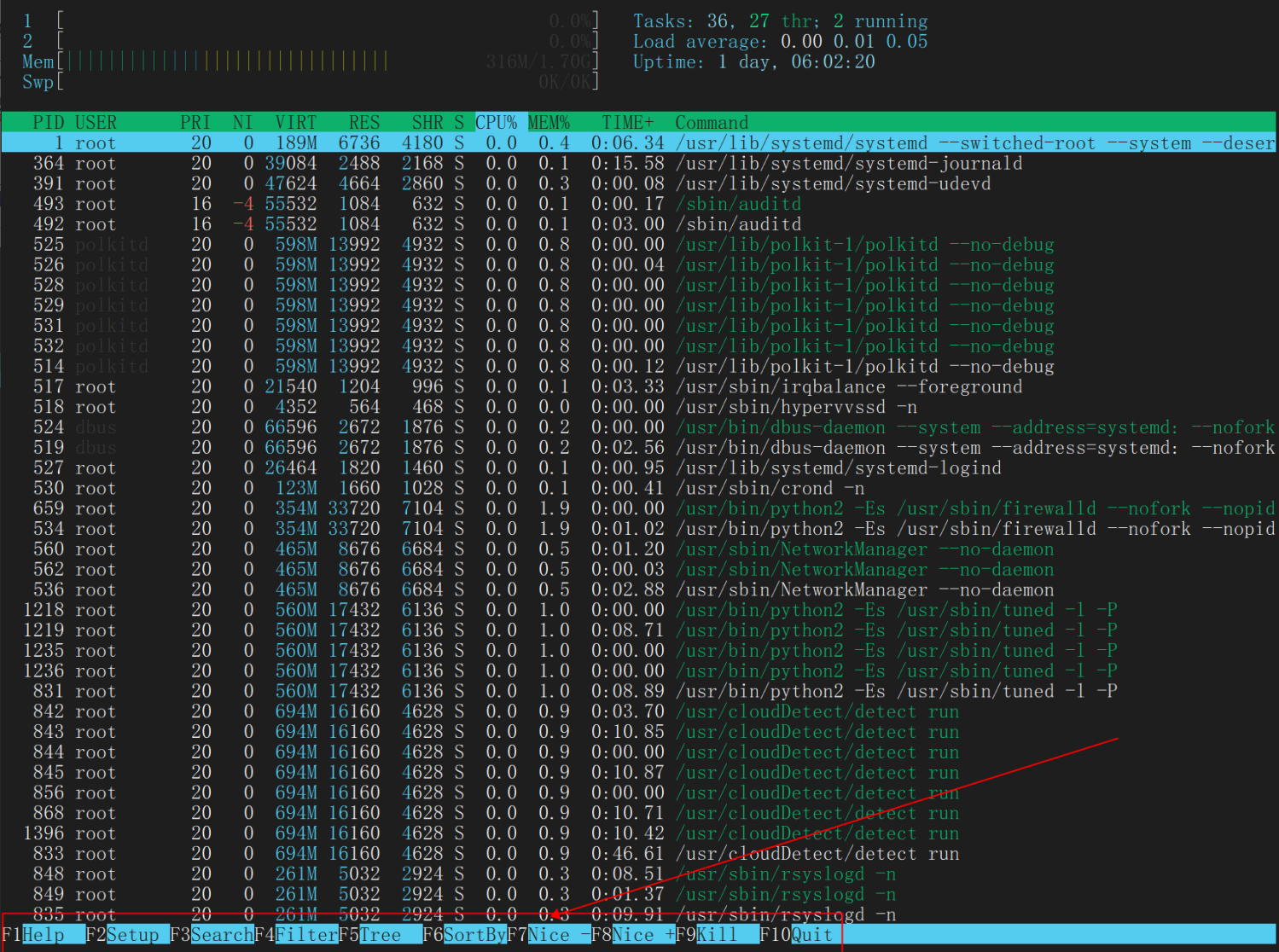Select the firewalld row with PID 534
The image size is (1279, 952).
coord(639,529)
